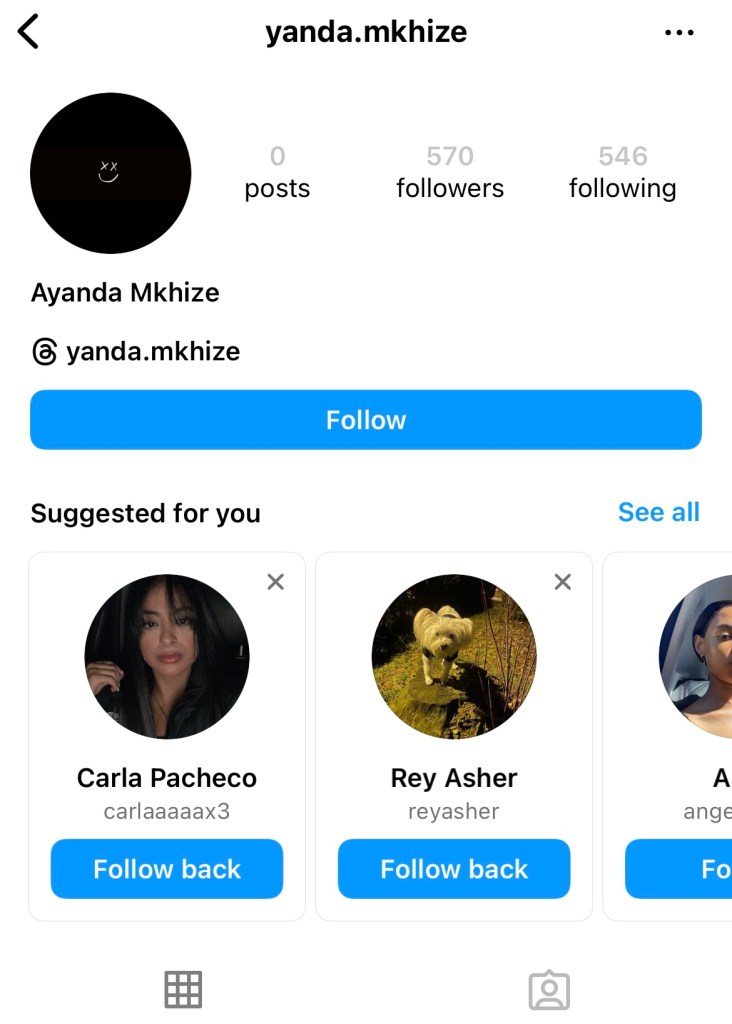Follow back Carla Pacheco

167,869
